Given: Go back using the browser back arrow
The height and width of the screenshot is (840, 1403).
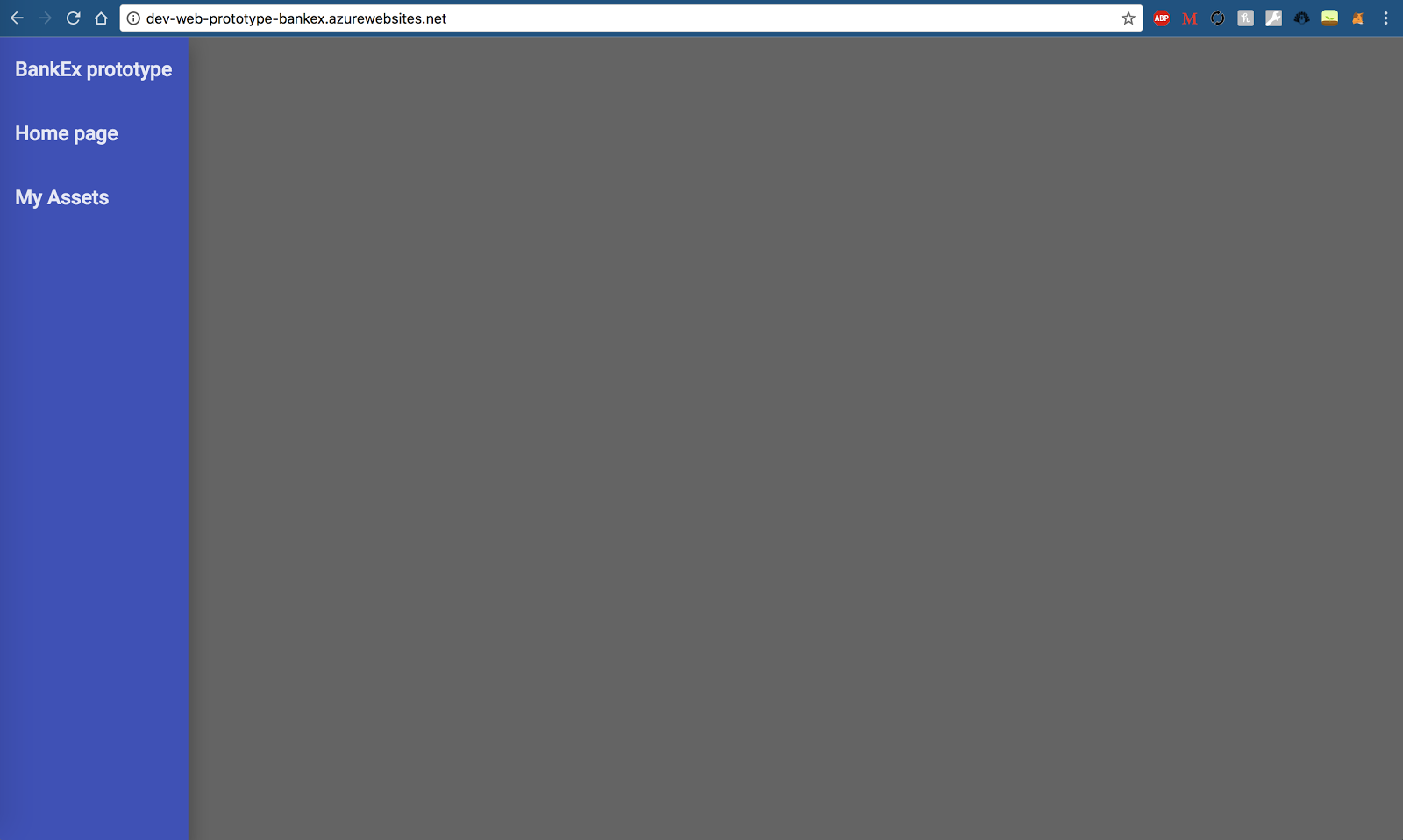Looking at the screenshot, I should pos(17,18).
